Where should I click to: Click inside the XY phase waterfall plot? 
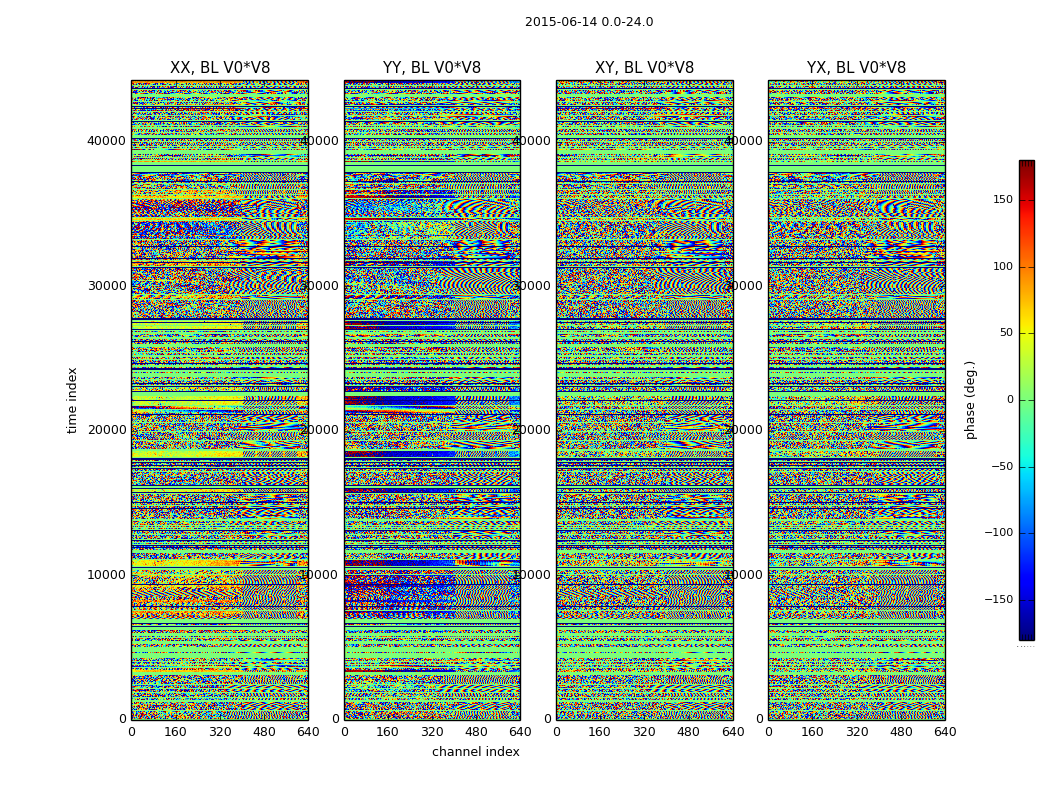644,400
